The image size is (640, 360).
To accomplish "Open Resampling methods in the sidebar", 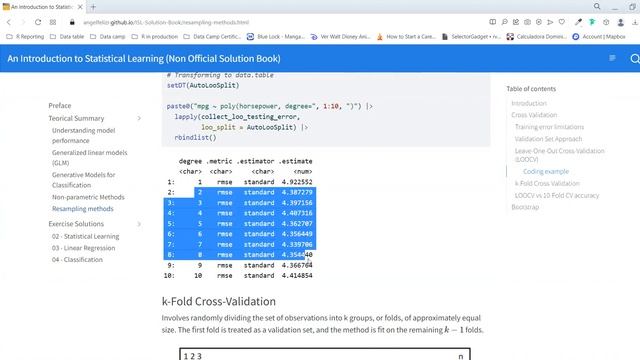I will [82, 209].
